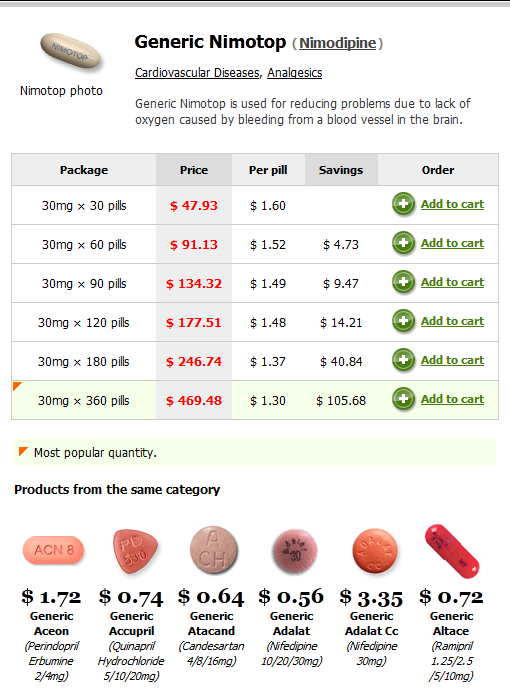
Task: Click Add to cart for 30mg × 360 pills
Action: [x=452, y=399]
